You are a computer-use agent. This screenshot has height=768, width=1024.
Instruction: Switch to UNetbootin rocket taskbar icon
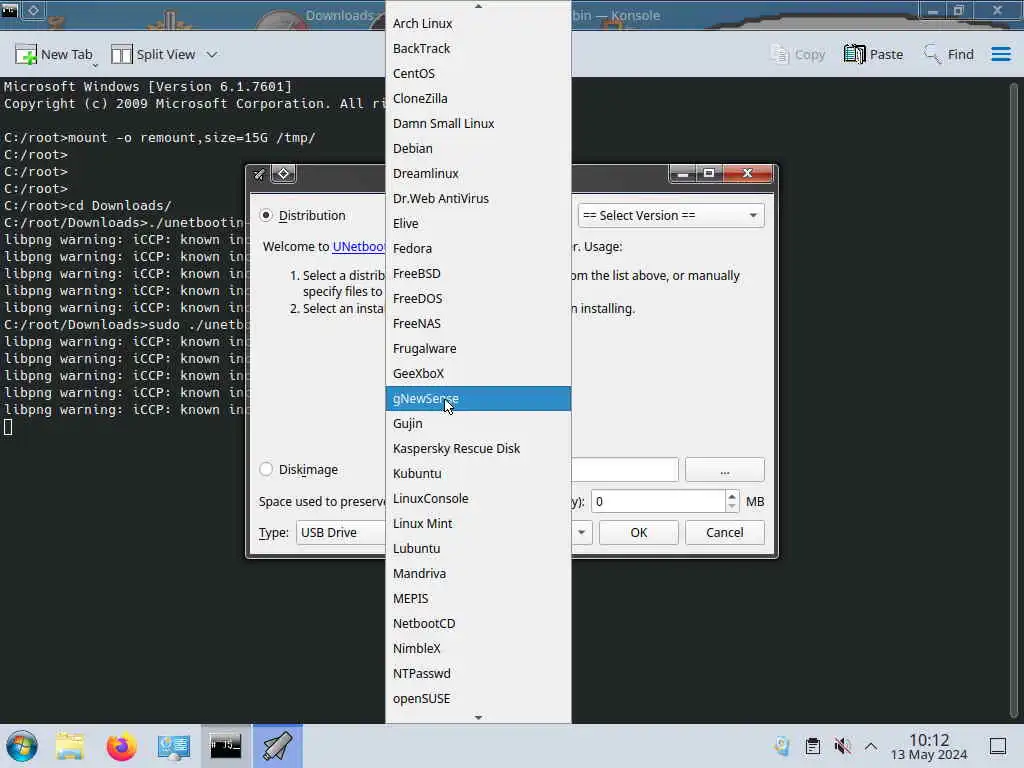[278, 746]
